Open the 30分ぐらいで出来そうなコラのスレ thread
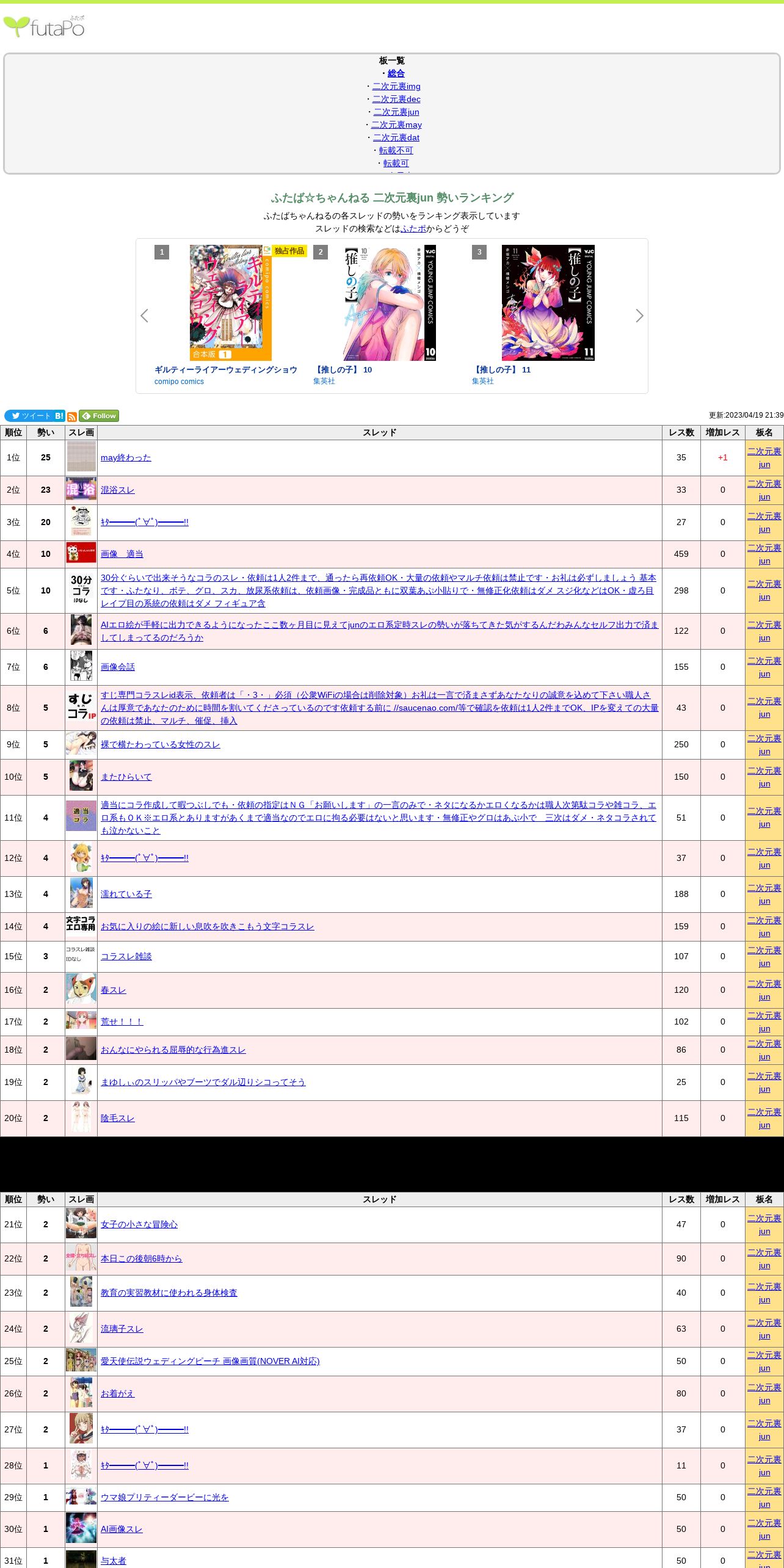784x1568 pixels. (379, 590)
